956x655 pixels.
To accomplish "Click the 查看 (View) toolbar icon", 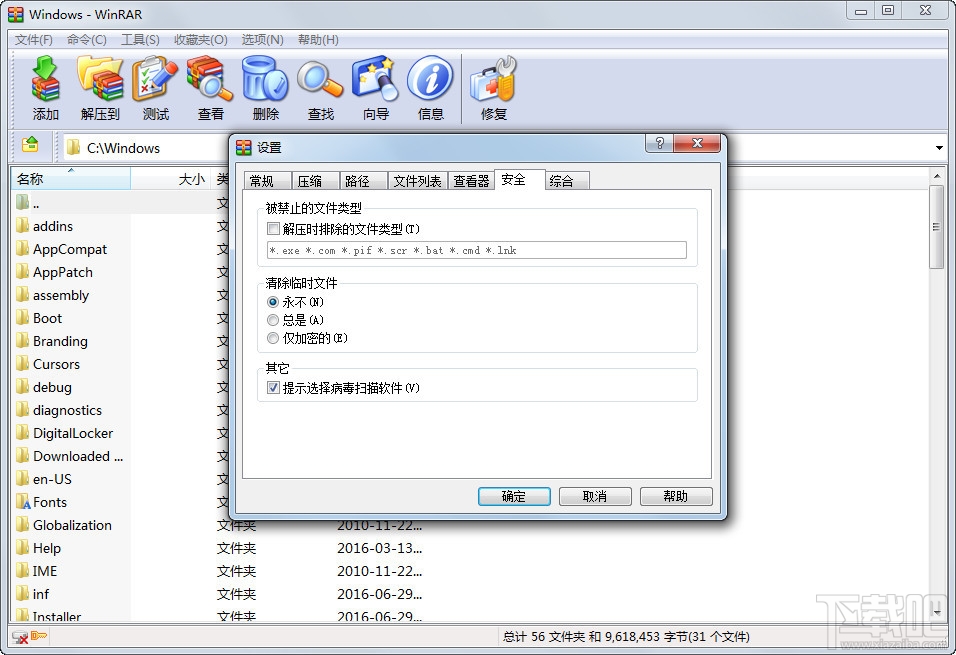I will click(210, 87).
